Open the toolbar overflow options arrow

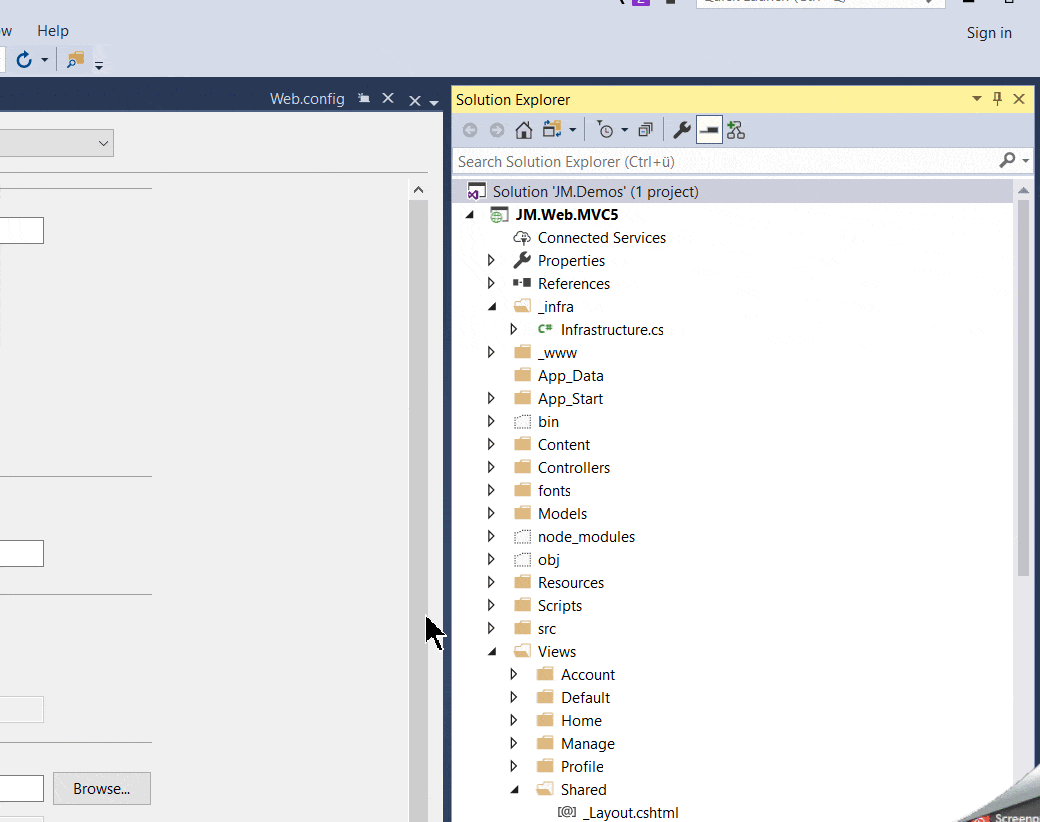99,65
